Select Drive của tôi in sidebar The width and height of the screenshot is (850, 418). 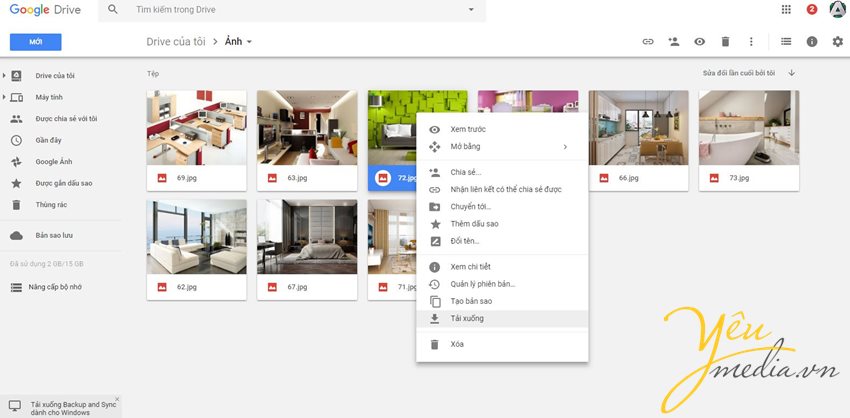(55, 76)
